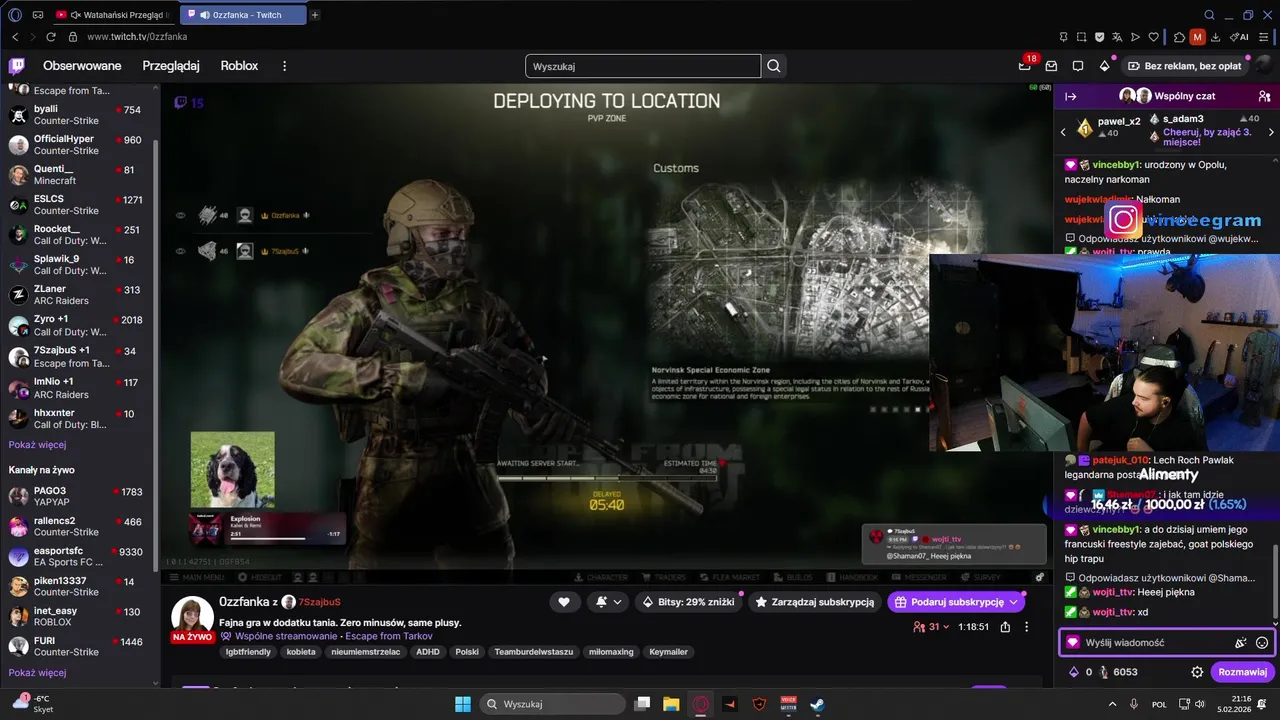Expand followed channels with Pokaż więcej

coord(37,445)
